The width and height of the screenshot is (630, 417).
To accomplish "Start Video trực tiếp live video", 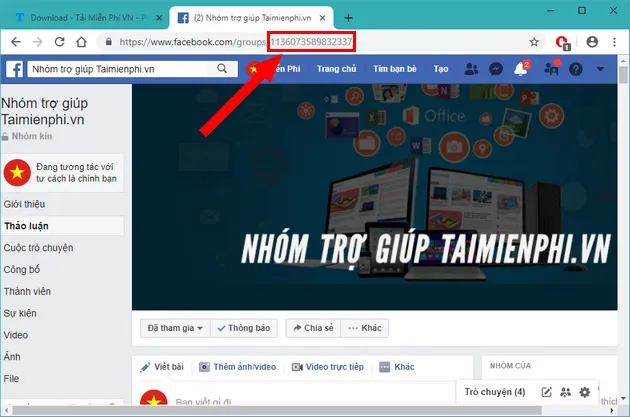I will coord(328,367).
